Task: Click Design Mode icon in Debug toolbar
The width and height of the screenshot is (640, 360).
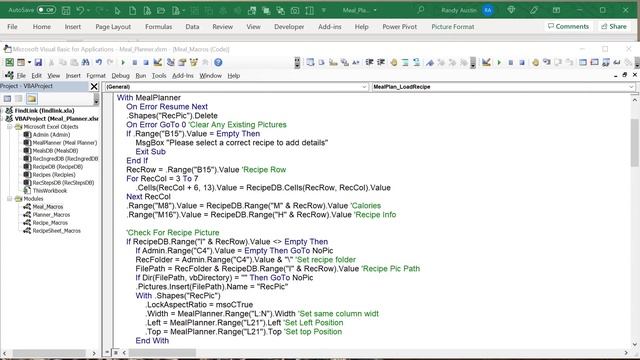Action: coord(486,62)
